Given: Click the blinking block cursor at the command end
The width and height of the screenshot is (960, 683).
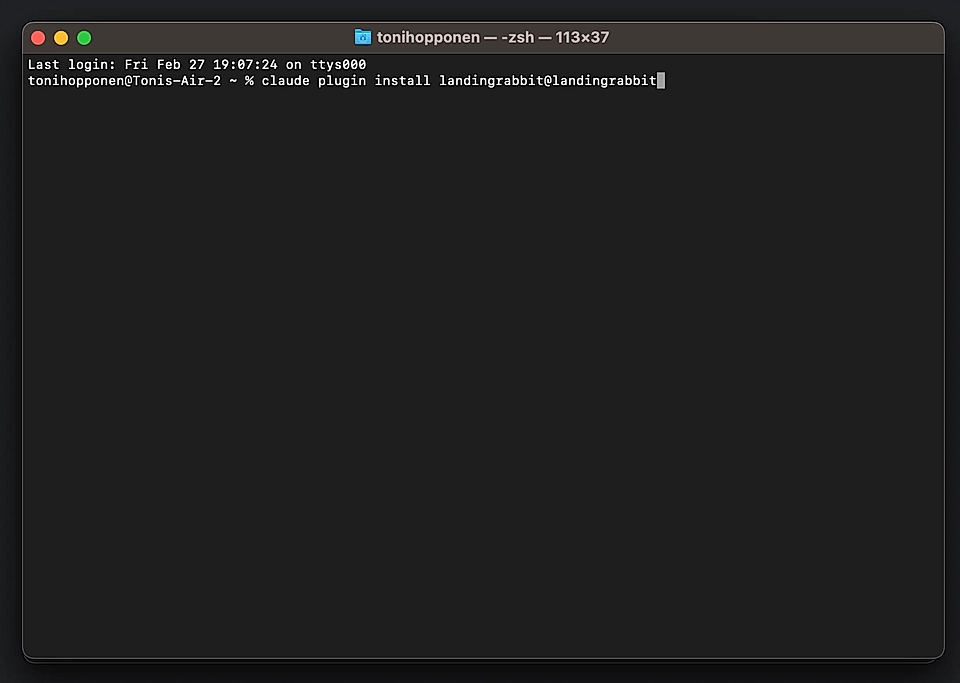Looking at the screenshot, I should [661, 81].
